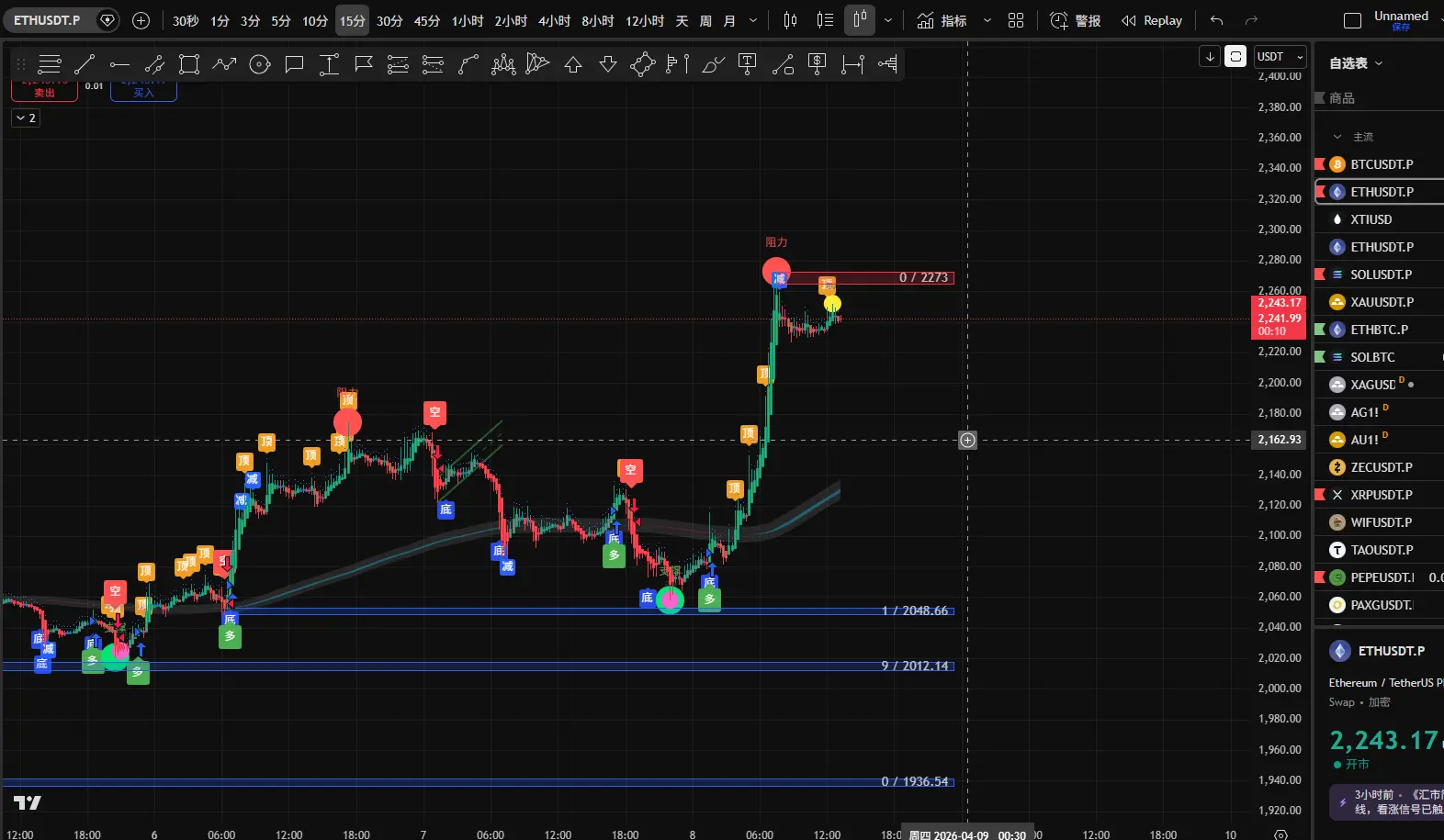Click the 警报 alert button
1444x840 pixels.
click(x=1076, y=20)
